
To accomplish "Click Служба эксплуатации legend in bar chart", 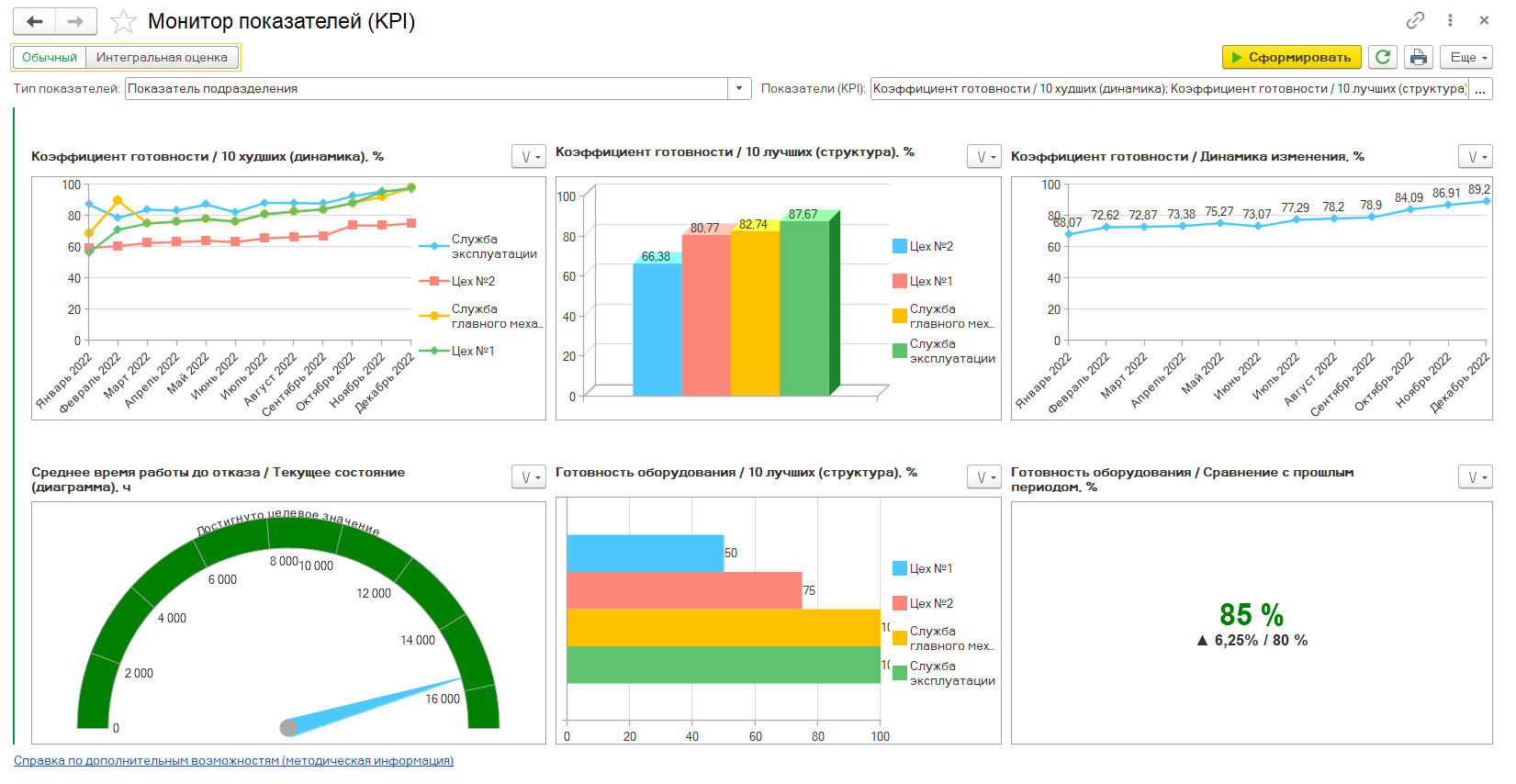I will 944,673.
